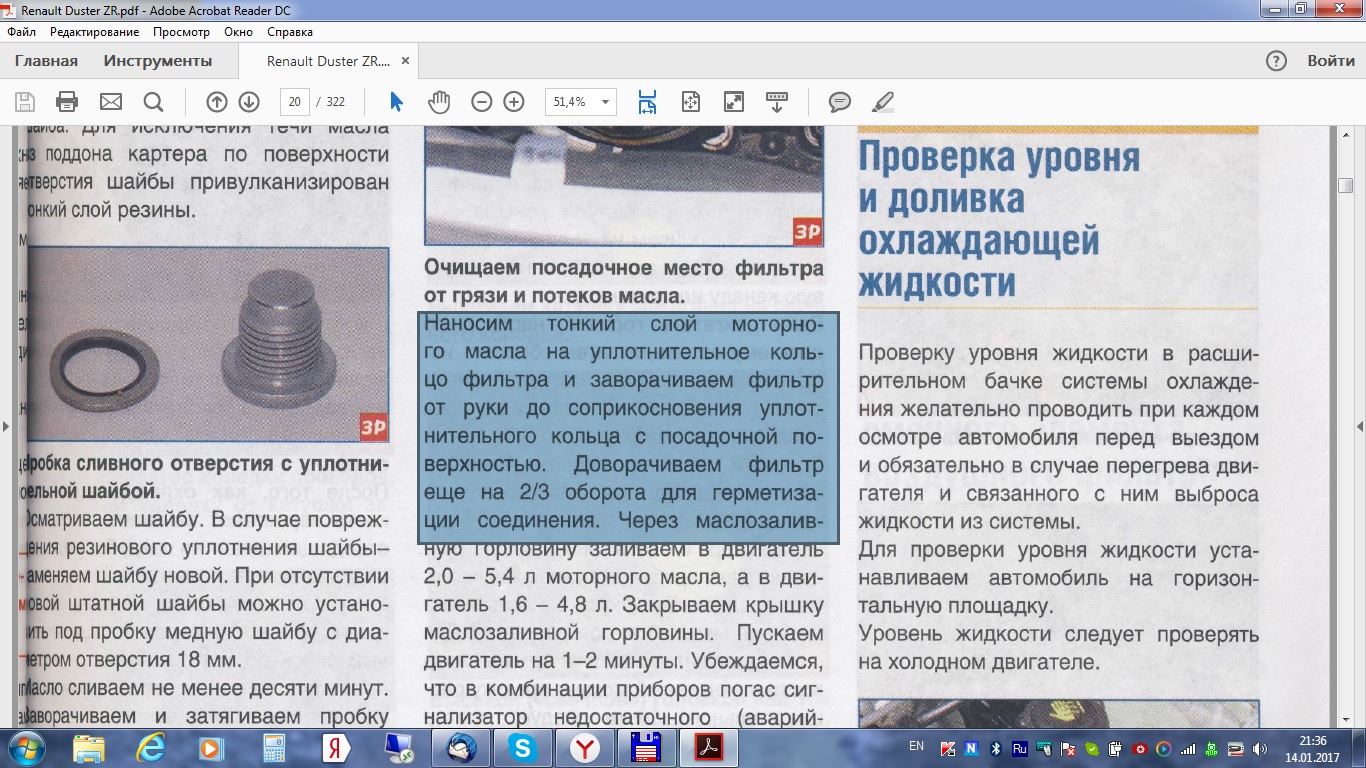Click the line Уровень жидкости следует проверять
The image size is (1366, 768).
(x=1058, y=635)
